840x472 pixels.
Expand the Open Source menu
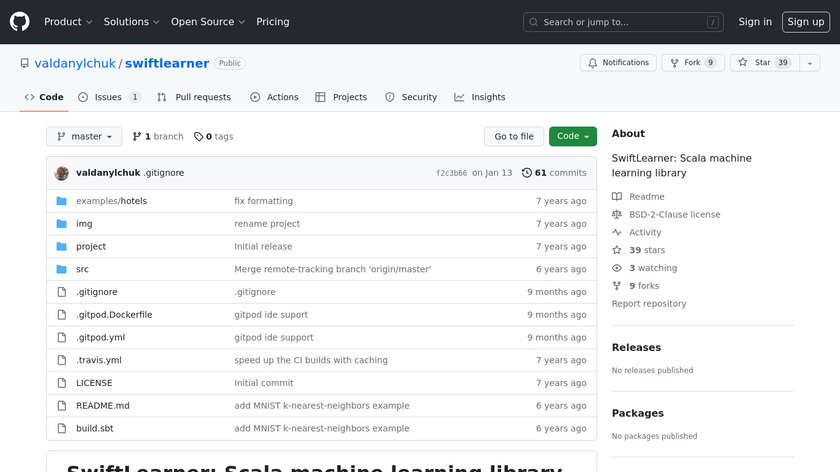coord(208,22)
